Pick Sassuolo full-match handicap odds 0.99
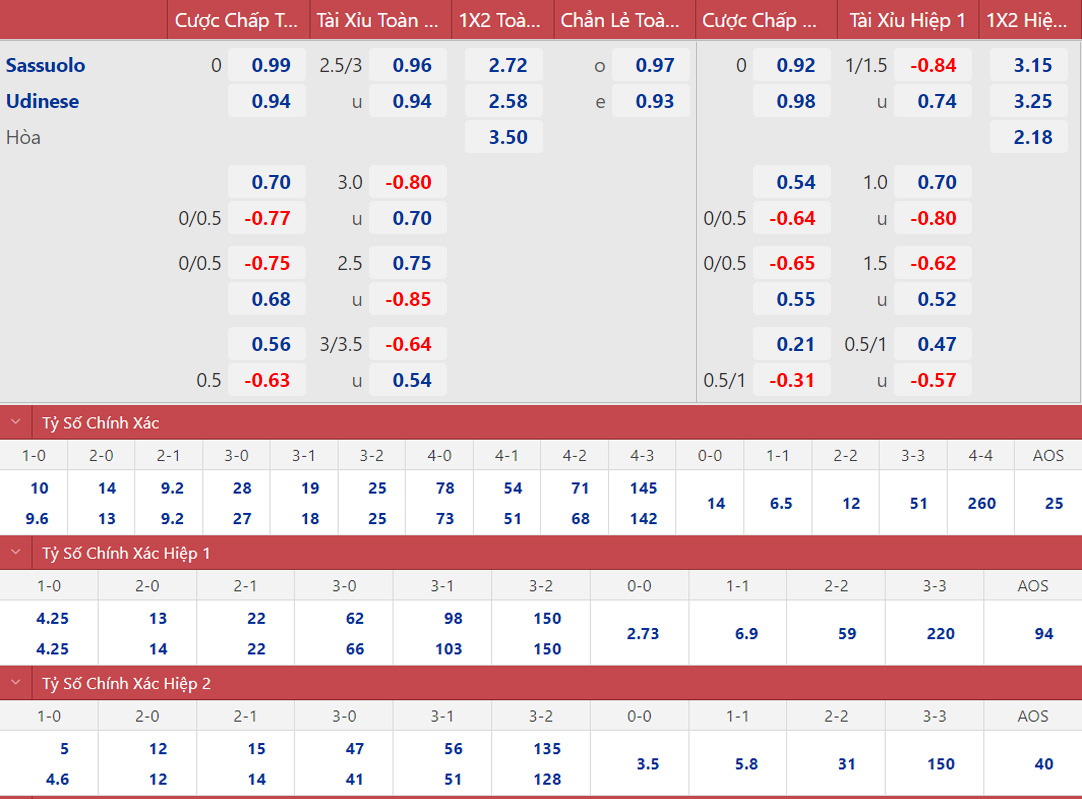Image resolution: width=1082 pixels, height=799 pixels. pos(271,65)
